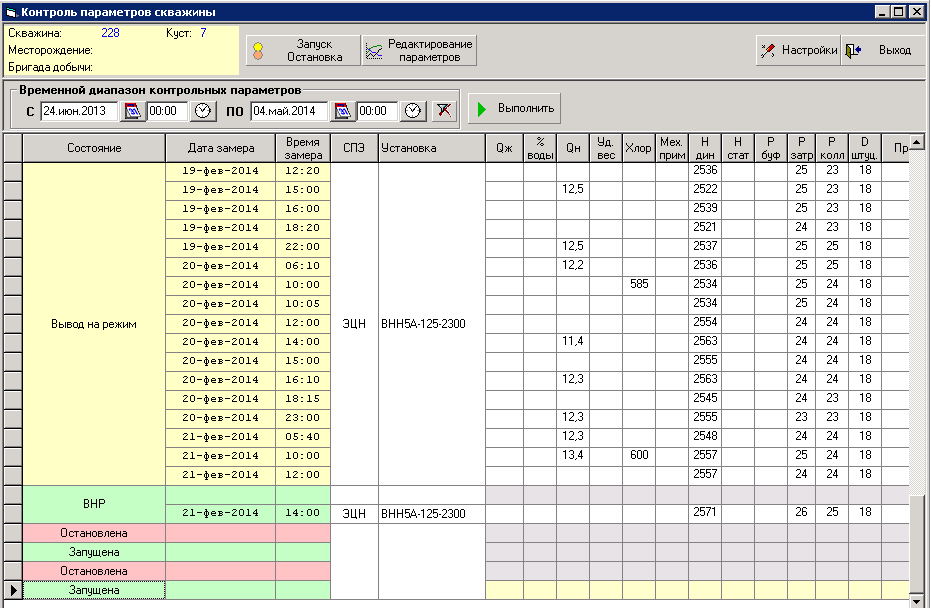Click ЭЦН in the Вывод на режим block
The width and height of the screenshot is (932, 610).
(x=354, y=324)
